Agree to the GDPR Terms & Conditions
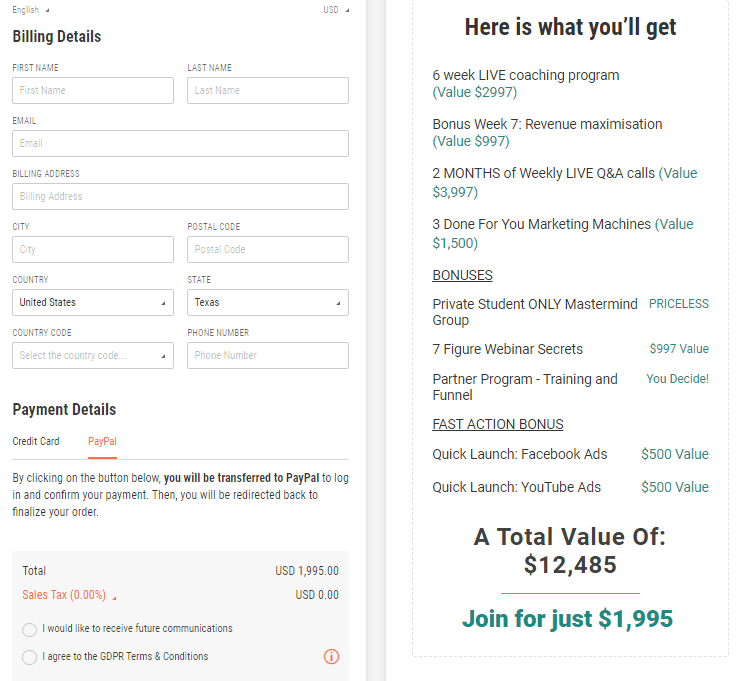736x681 pixels. click(x=30, y=657)
